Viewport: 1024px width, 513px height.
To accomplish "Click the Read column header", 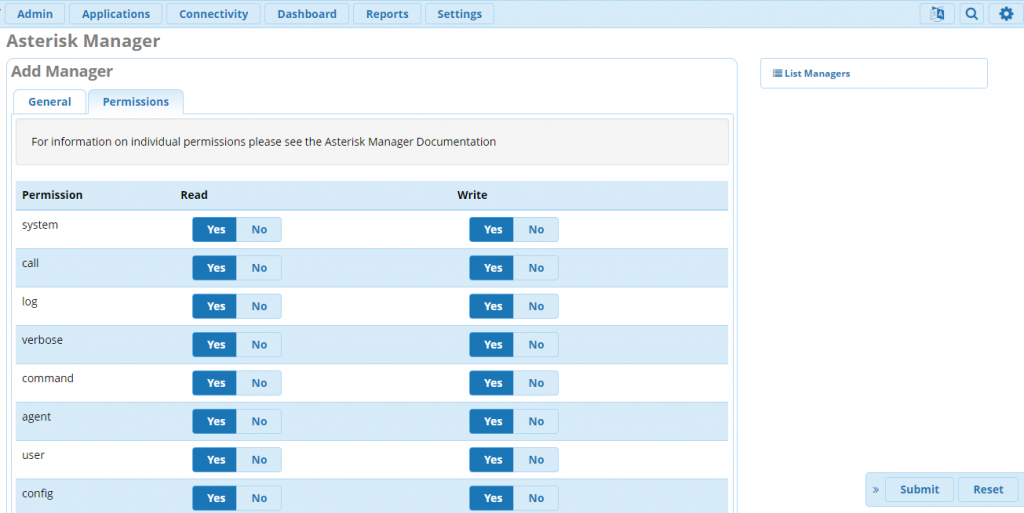I will (x=194, y=195).
